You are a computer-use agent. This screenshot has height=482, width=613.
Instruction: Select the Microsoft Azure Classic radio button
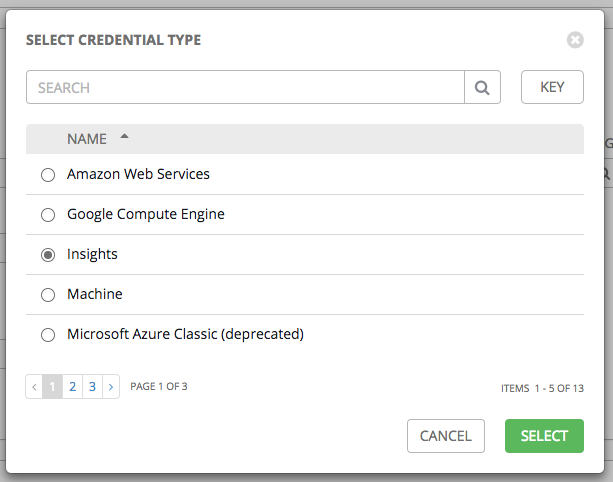click(48, 335)
